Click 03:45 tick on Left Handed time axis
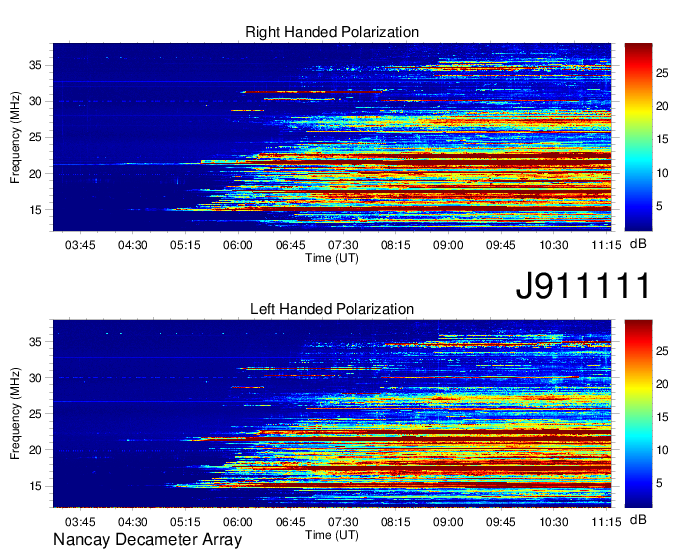This screenshot has width=680, height=552. (80, 522)
